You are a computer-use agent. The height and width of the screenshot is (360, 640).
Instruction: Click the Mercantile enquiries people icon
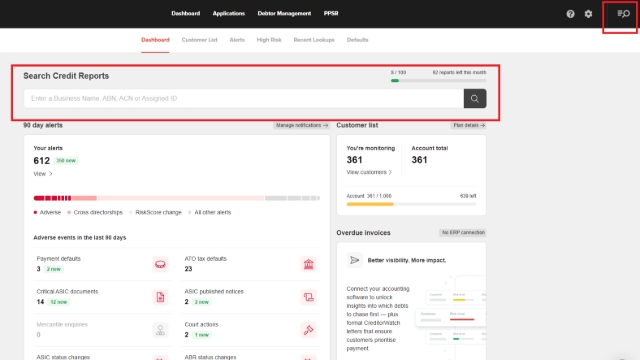[160, 330]
